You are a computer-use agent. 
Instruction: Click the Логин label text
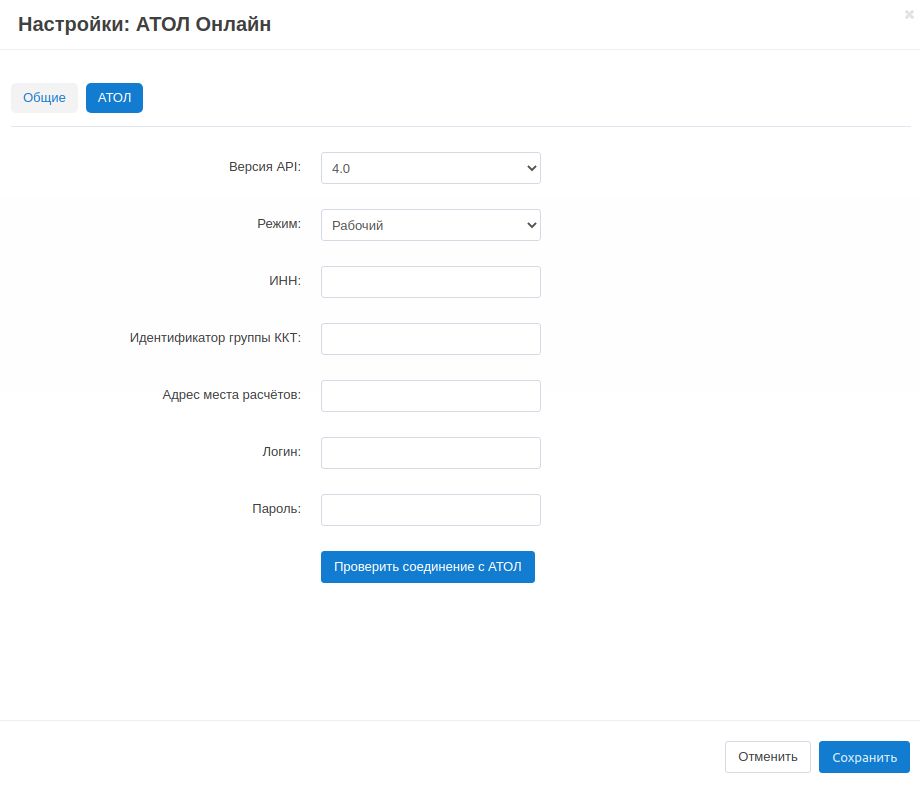pos(279,452)
